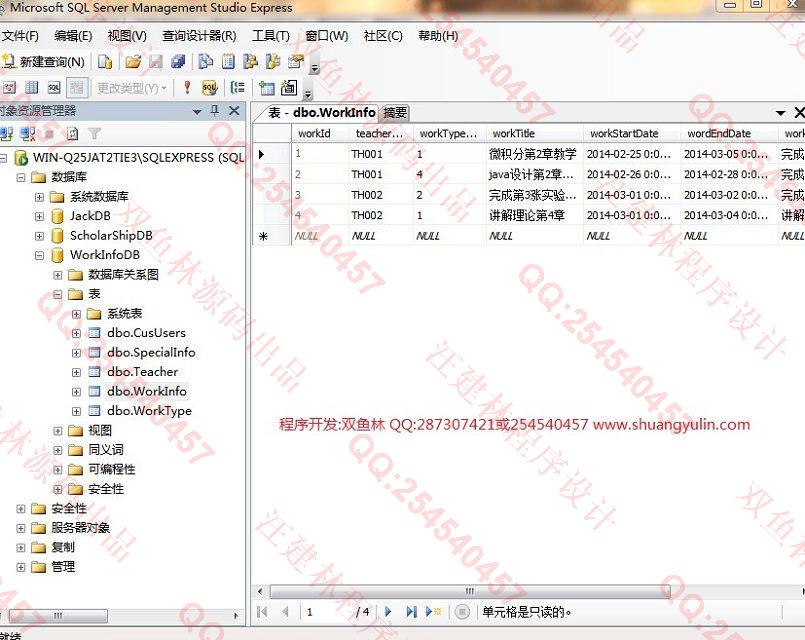Open the 视图(V) menu
The height and width of the screenshot is (640, 805).
tap(127, 35)
